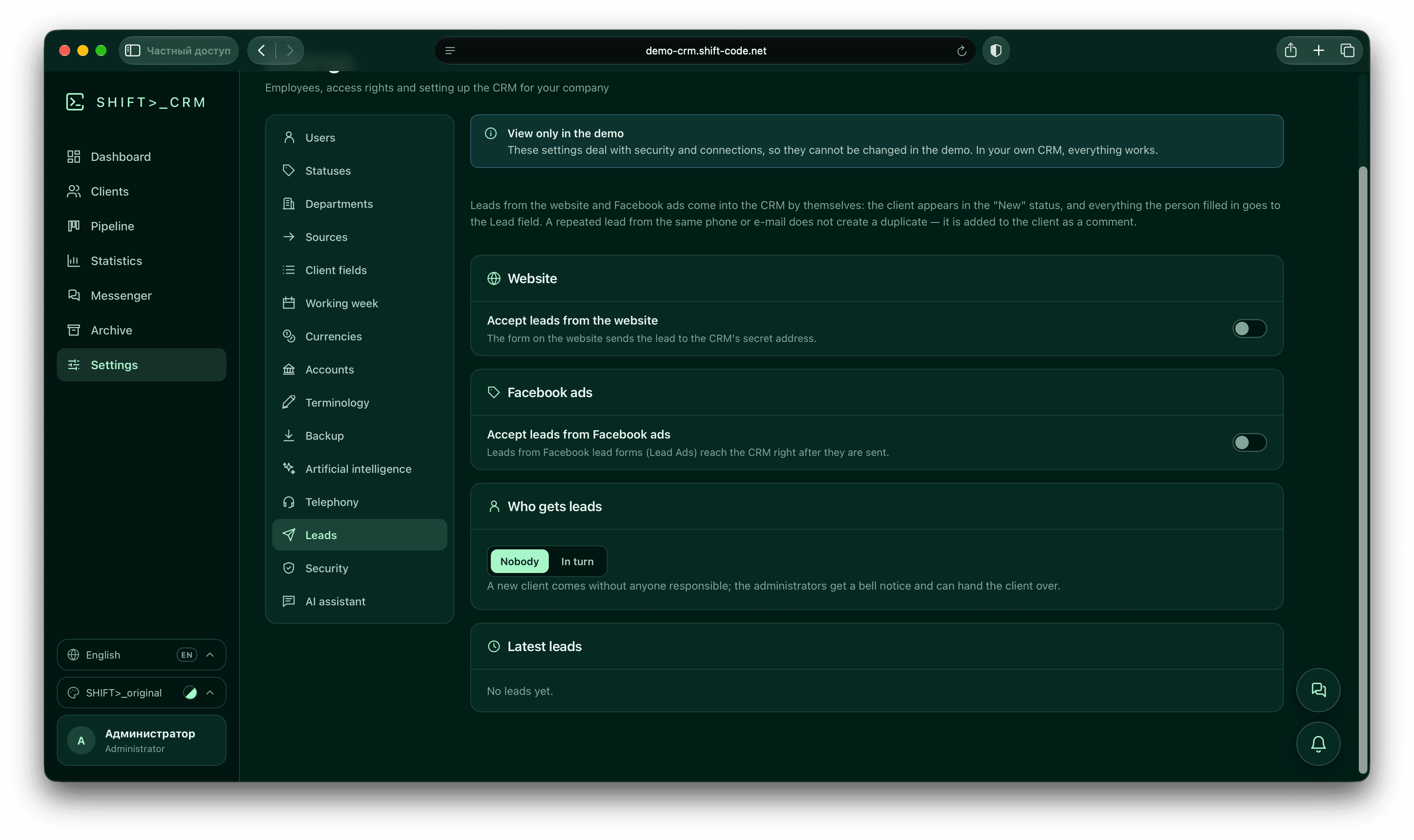Click the privacy shield icon
Image resolution: width=1414 pixels, height=840 pixels.
pyautogui.click(x=995, y=50)
